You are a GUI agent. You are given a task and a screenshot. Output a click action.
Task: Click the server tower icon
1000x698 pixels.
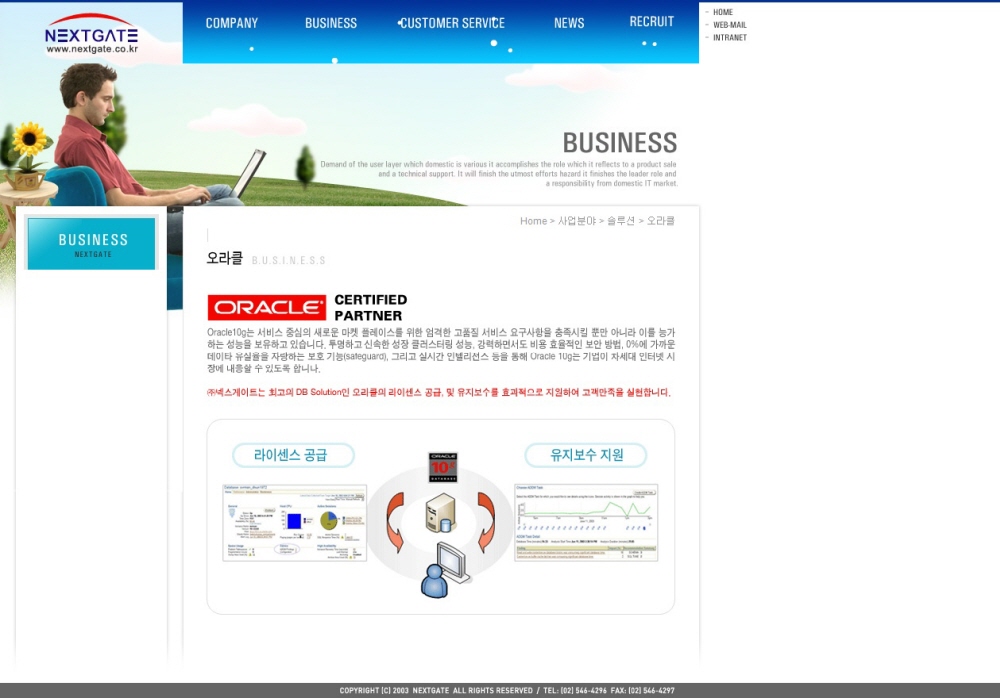pyautogui.click(x=440, y=512)
